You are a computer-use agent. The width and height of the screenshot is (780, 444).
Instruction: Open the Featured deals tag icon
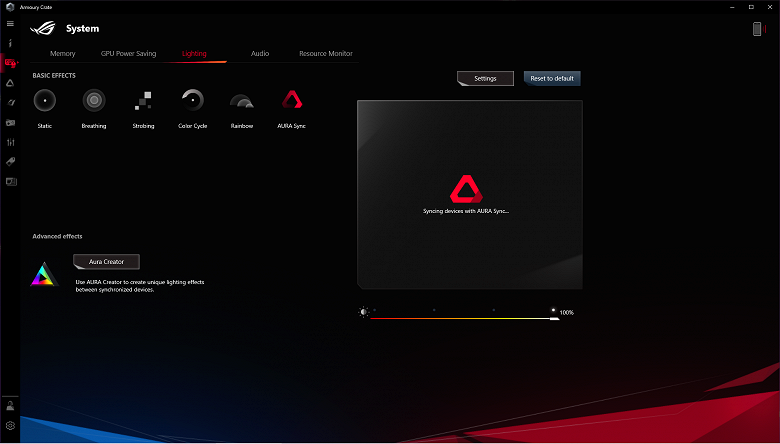[x=10, y=162]
